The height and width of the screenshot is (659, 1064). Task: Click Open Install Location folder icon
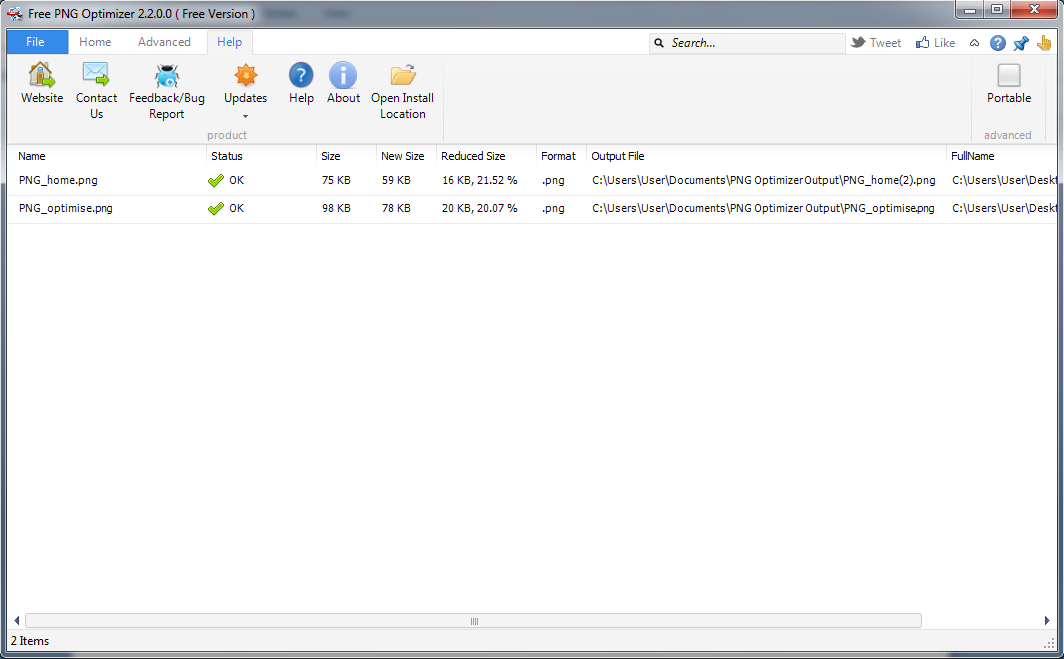[402, 75]
